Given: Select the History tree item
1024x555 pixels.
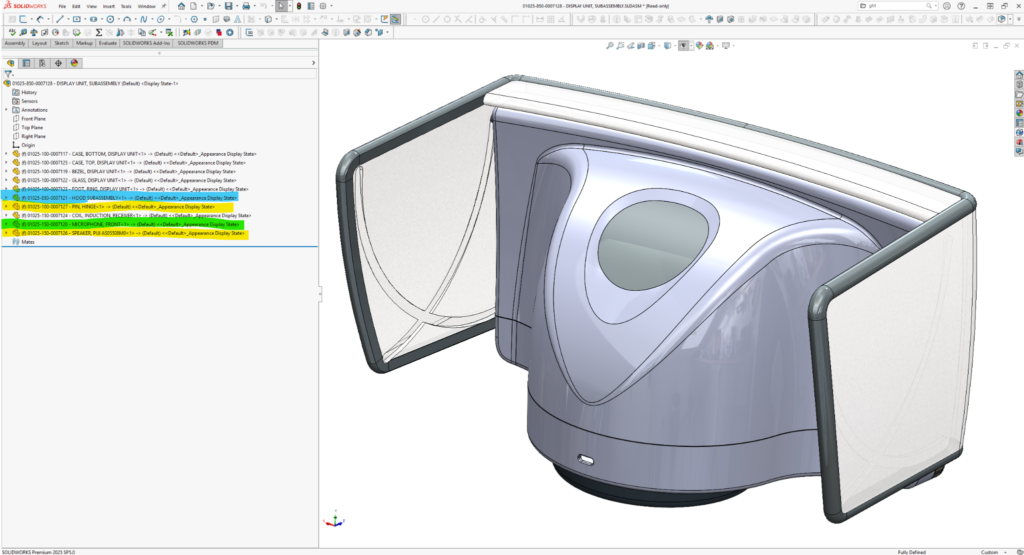Looking at the screenshot, I should pos(29,92).
